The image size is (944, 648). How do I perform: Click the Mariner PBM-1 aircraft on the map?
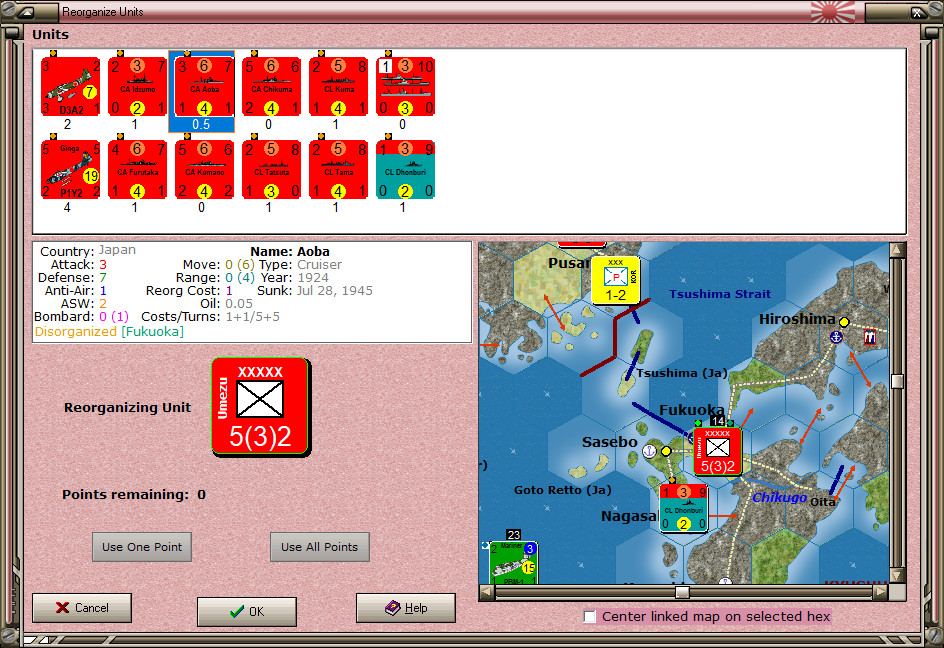[513, 563]
